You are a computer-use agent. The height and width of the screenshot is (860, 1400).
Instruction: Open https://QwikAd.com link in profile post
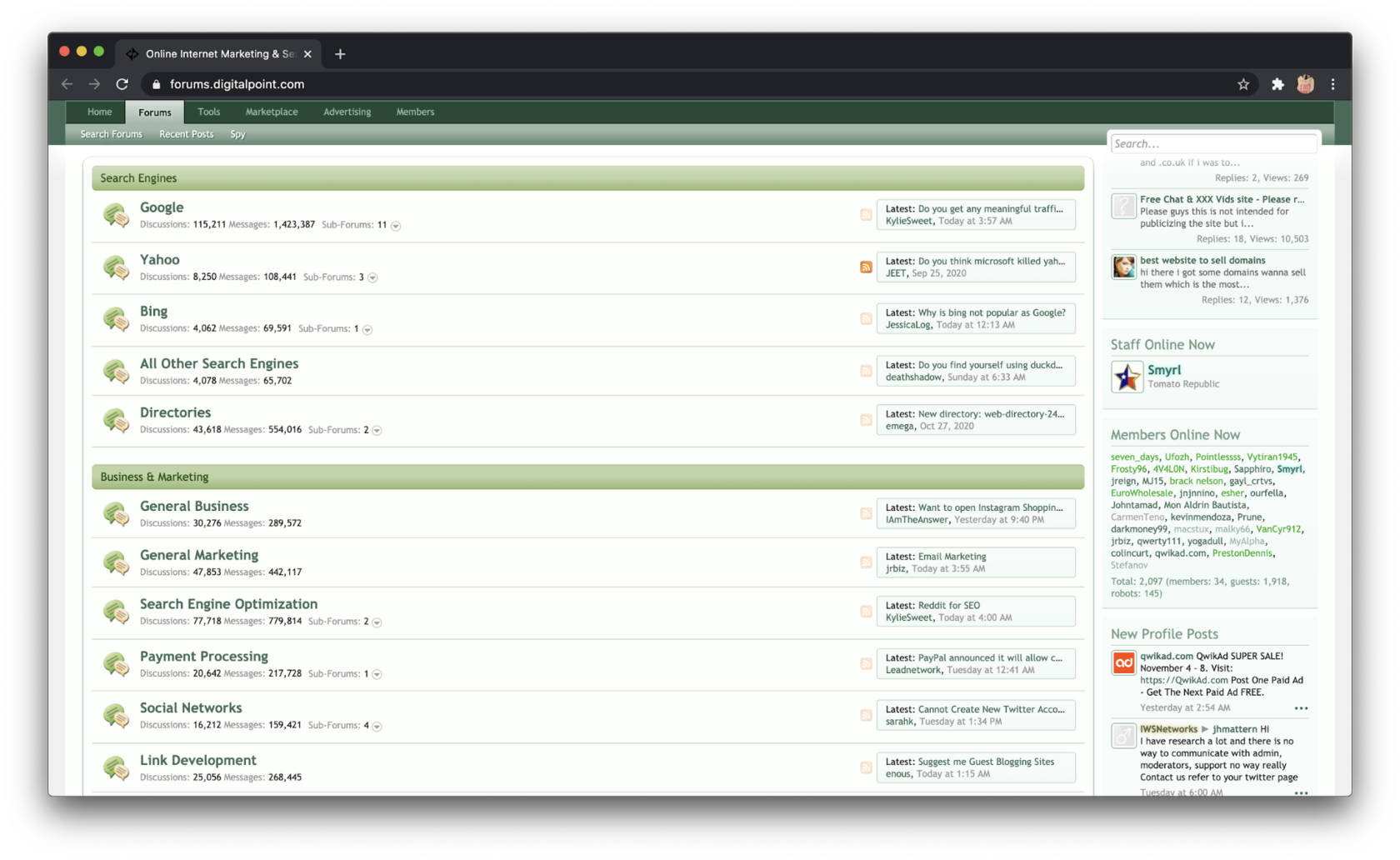[x=1183, y=680]
